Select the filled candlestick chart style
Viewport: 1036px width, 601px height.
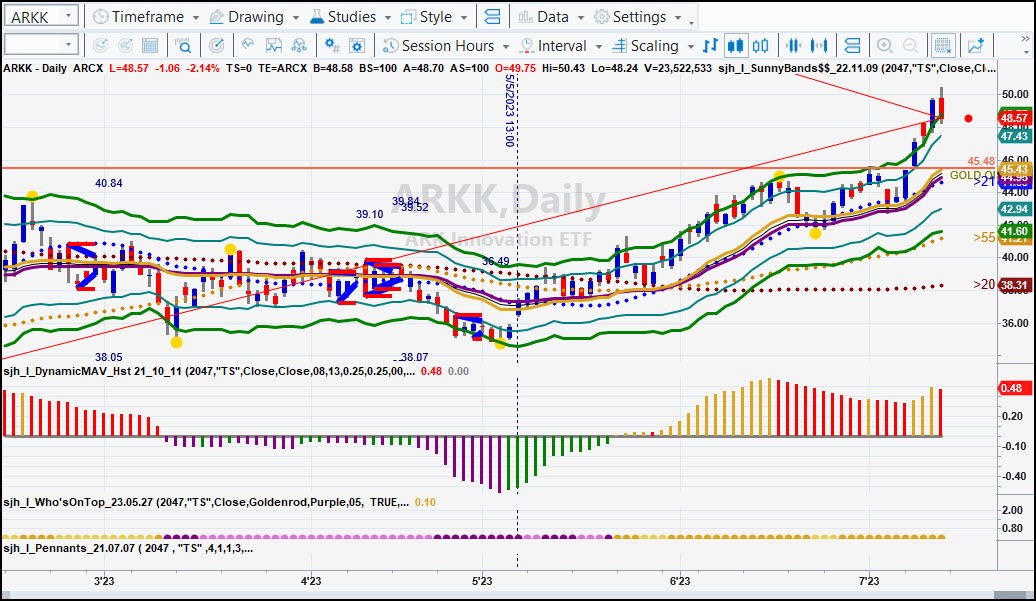coord(735,46)
